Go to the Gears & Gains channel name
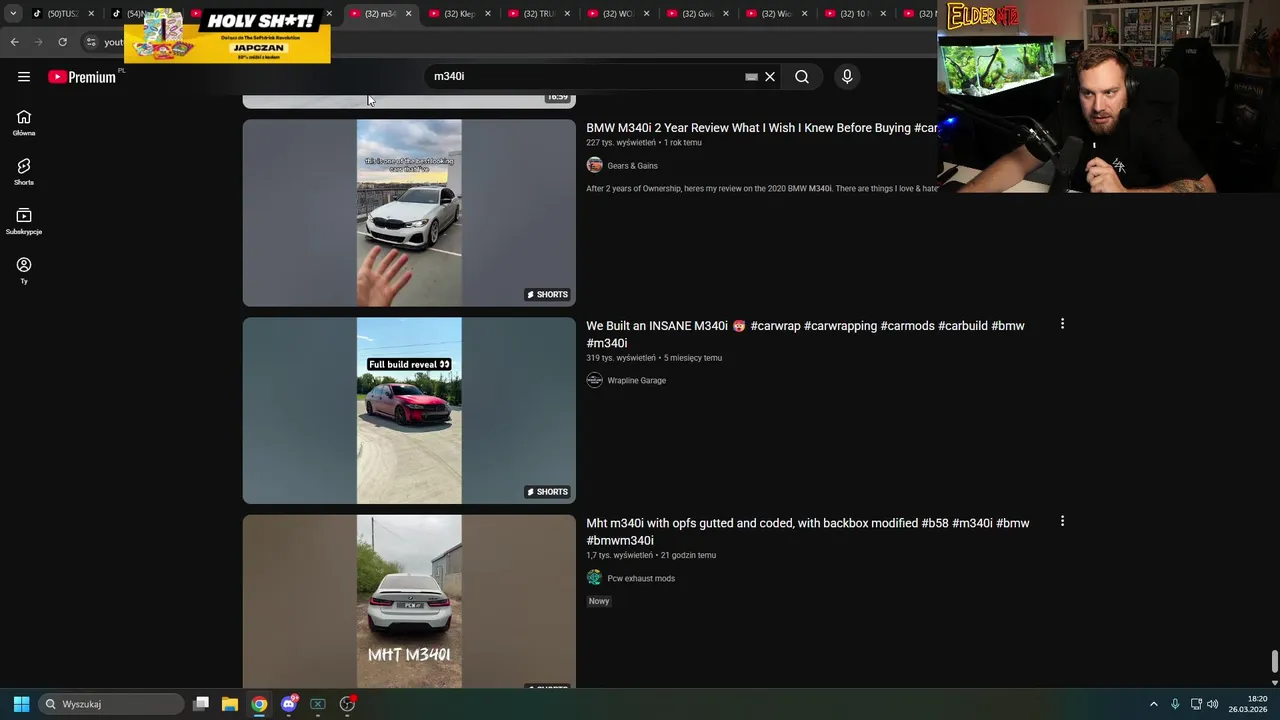The height and width of the screenshot is (720, 1280). pos(632,166)
